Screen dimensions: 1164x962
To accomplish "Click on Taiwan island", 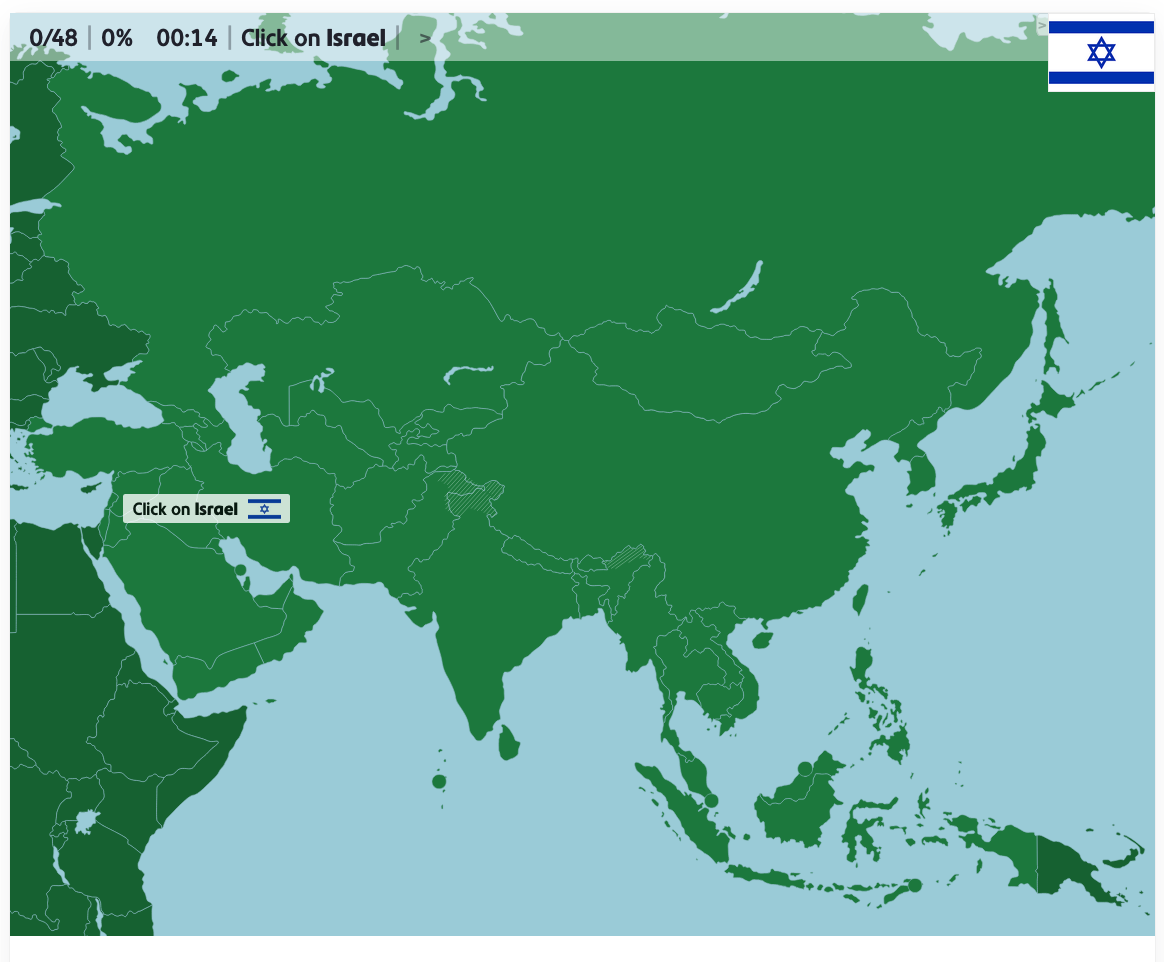I will 860,600.
